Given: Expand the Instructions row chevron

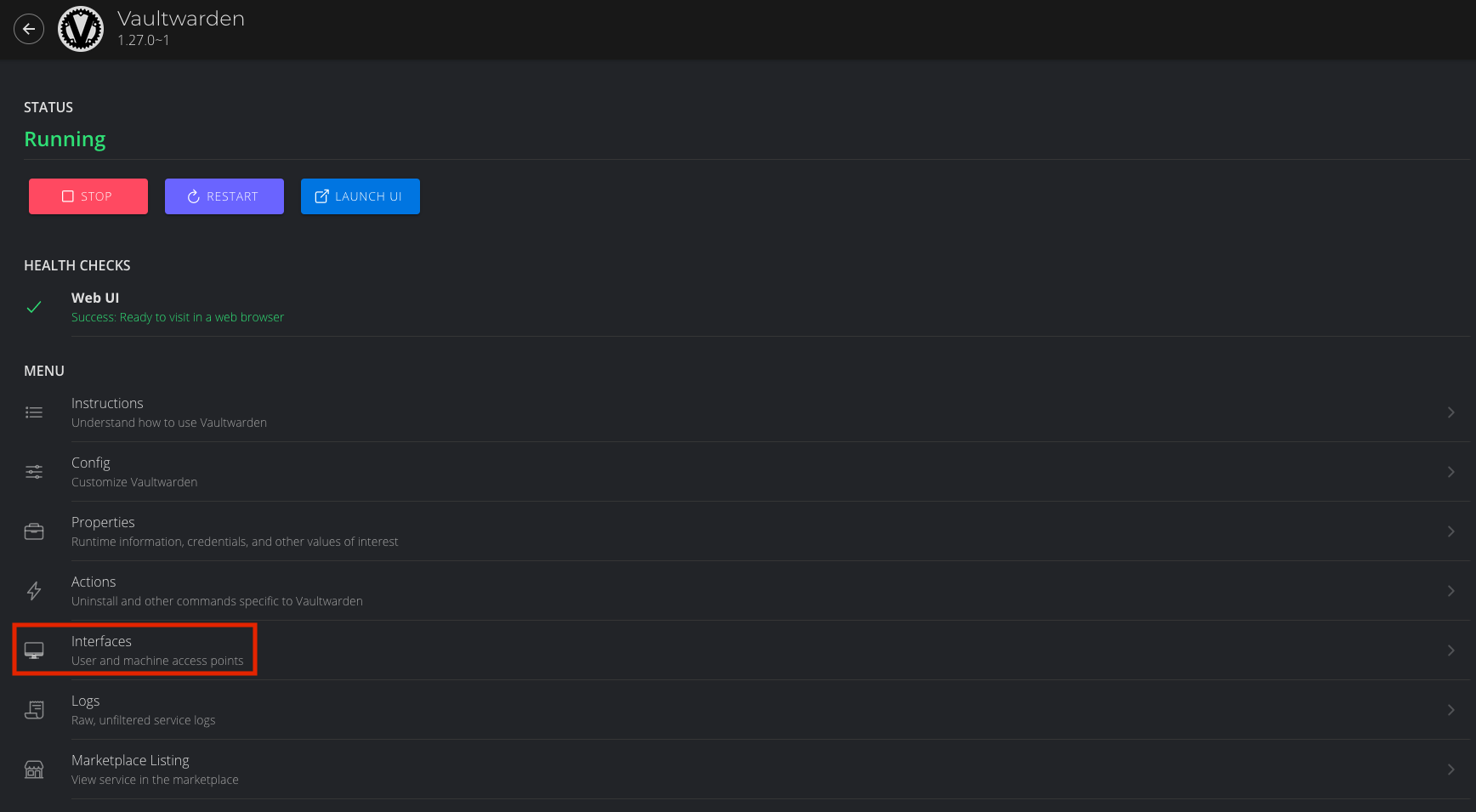Looking at the screenshot, I should point(1450,412).
